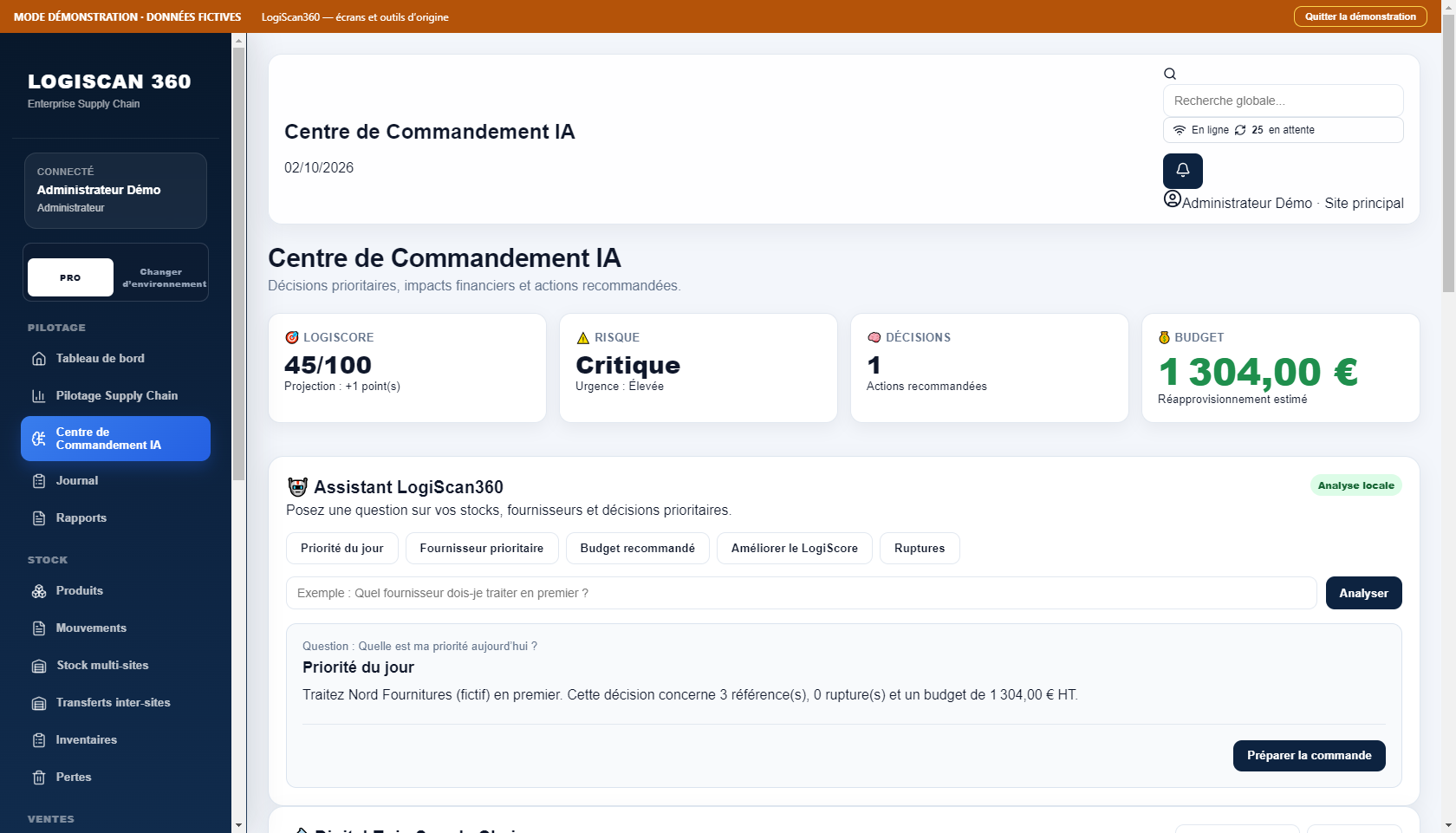Click the sidebar vertical scrollbar thumb

click(238, 264)
